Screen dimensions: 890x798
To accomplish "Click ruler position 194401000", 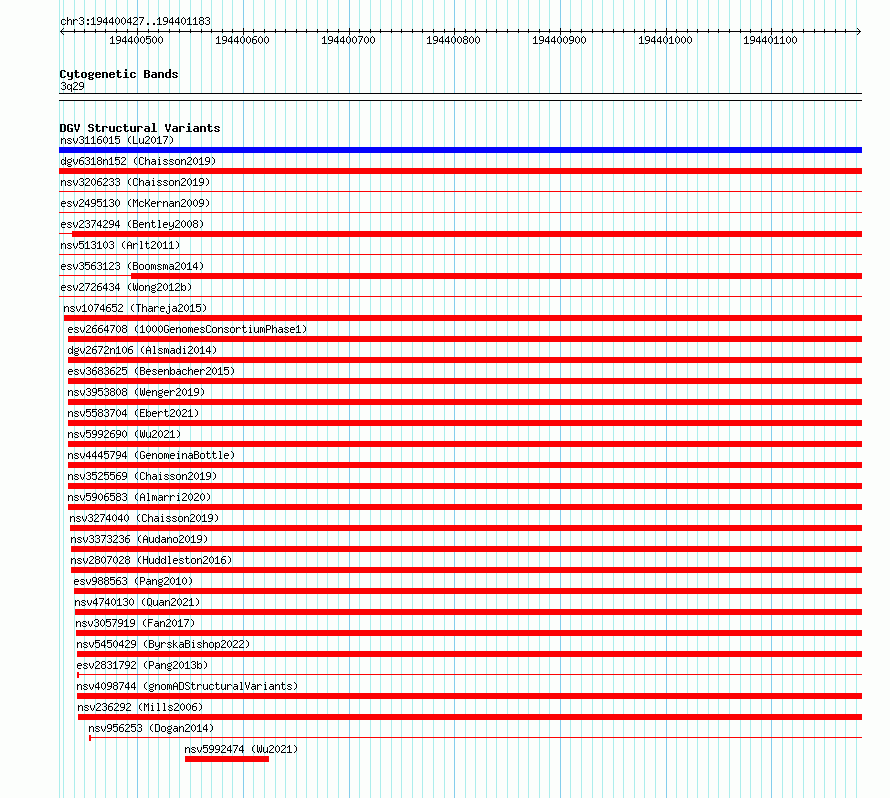I will (665, 40).
